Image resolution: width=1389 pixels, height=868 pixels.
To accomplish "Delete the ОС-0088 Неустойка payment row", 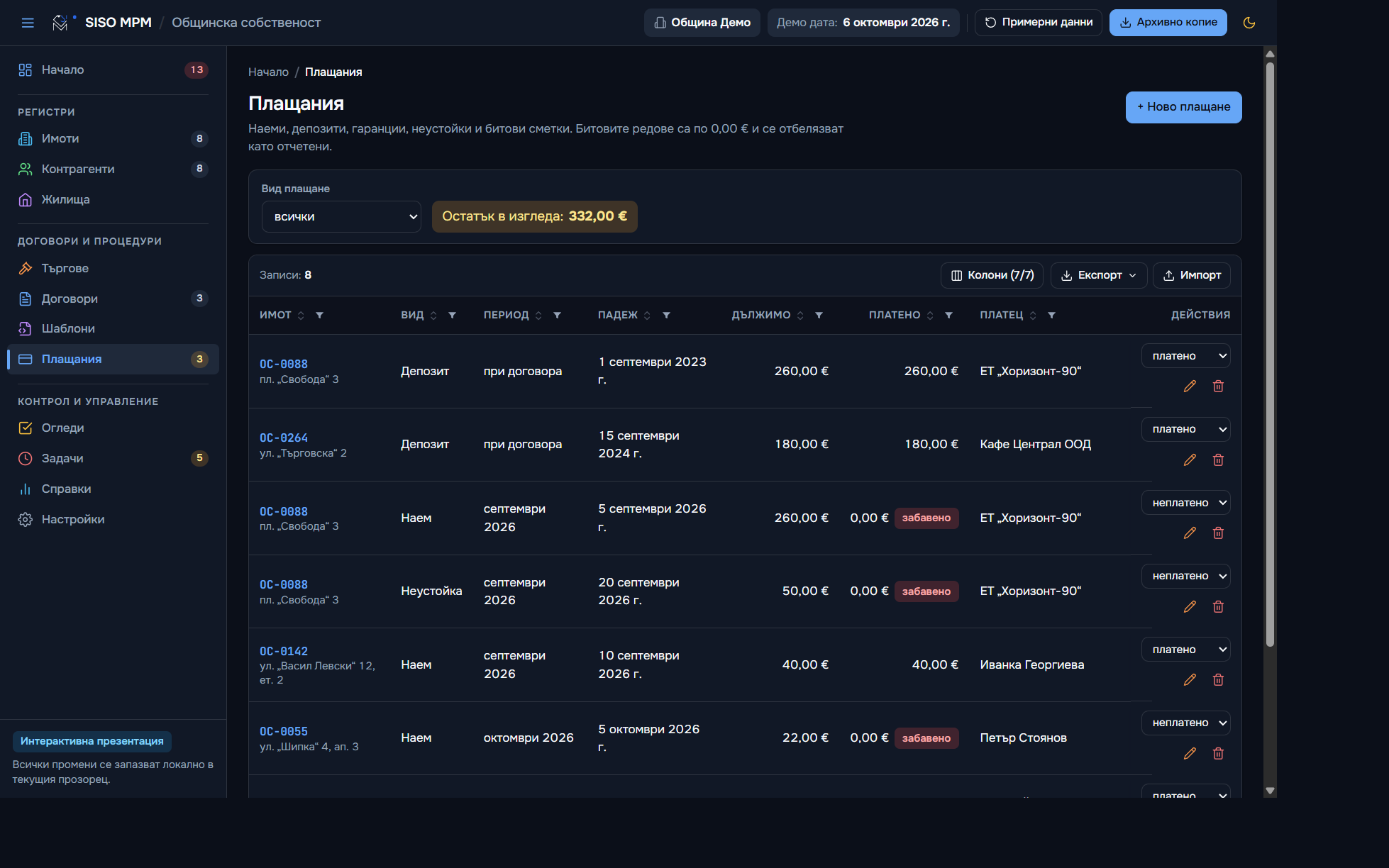I will pos(1218,606).
